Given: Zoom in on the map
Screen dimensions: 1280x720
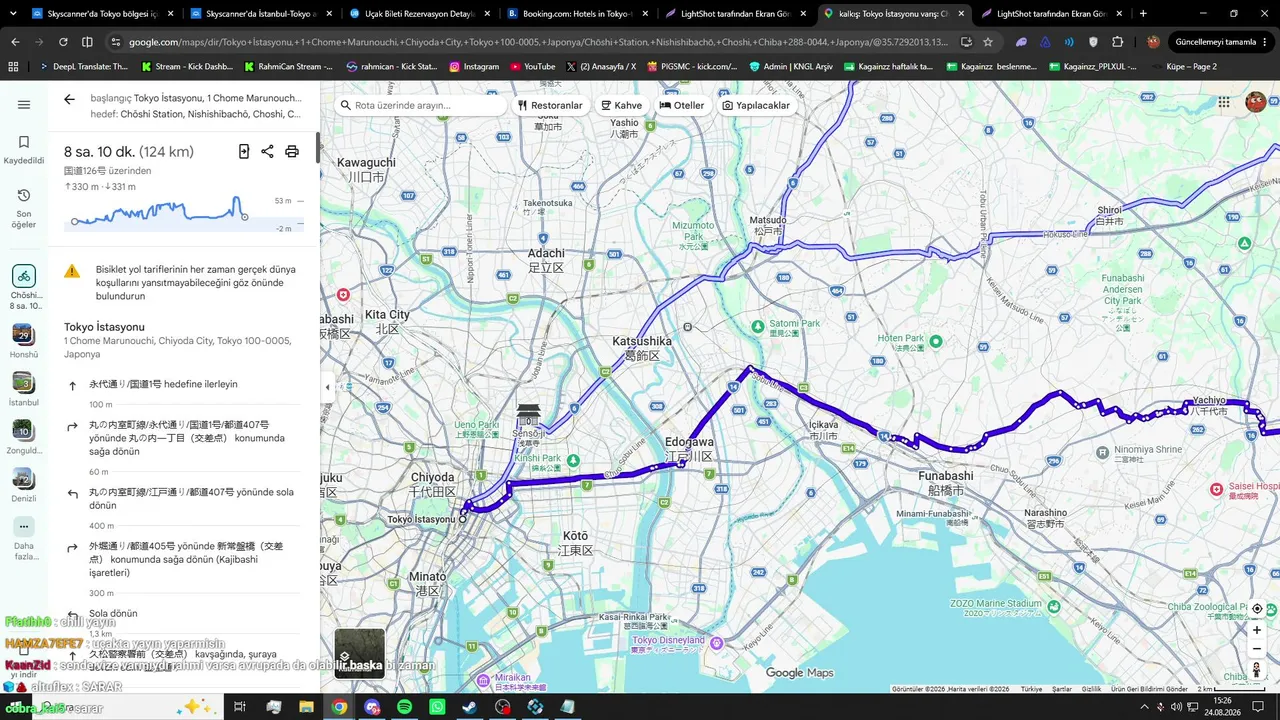Looking at the screenshot, I should click(1257, 630).
